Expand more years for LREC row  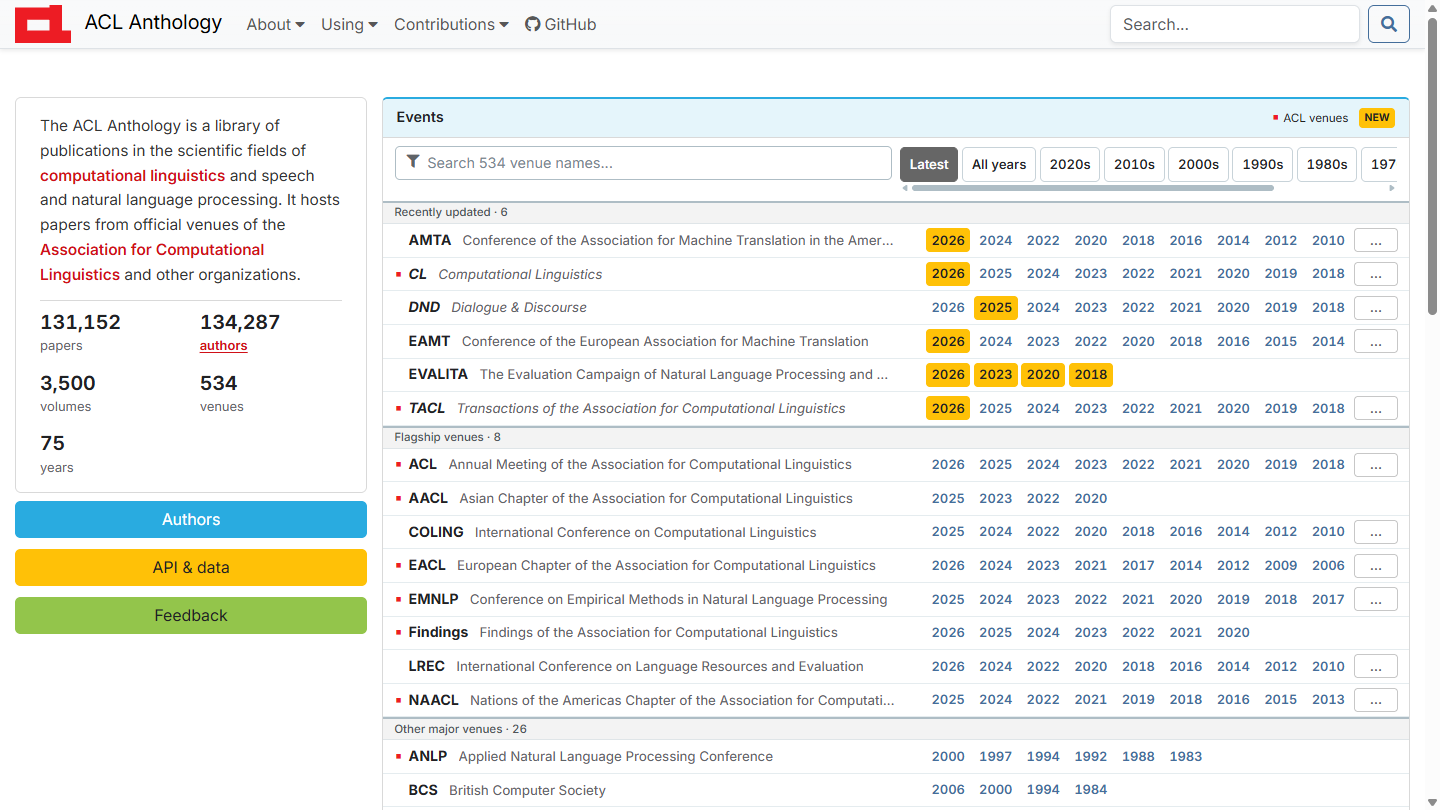click(x=1375, y=666)
